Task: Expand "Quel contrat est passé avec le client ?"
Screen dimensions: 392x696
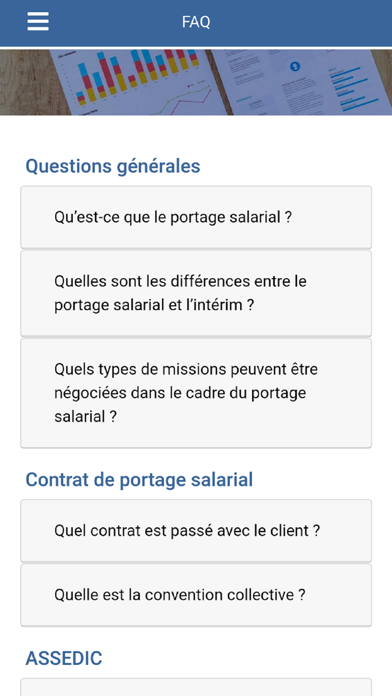Action: click(196, 530)
